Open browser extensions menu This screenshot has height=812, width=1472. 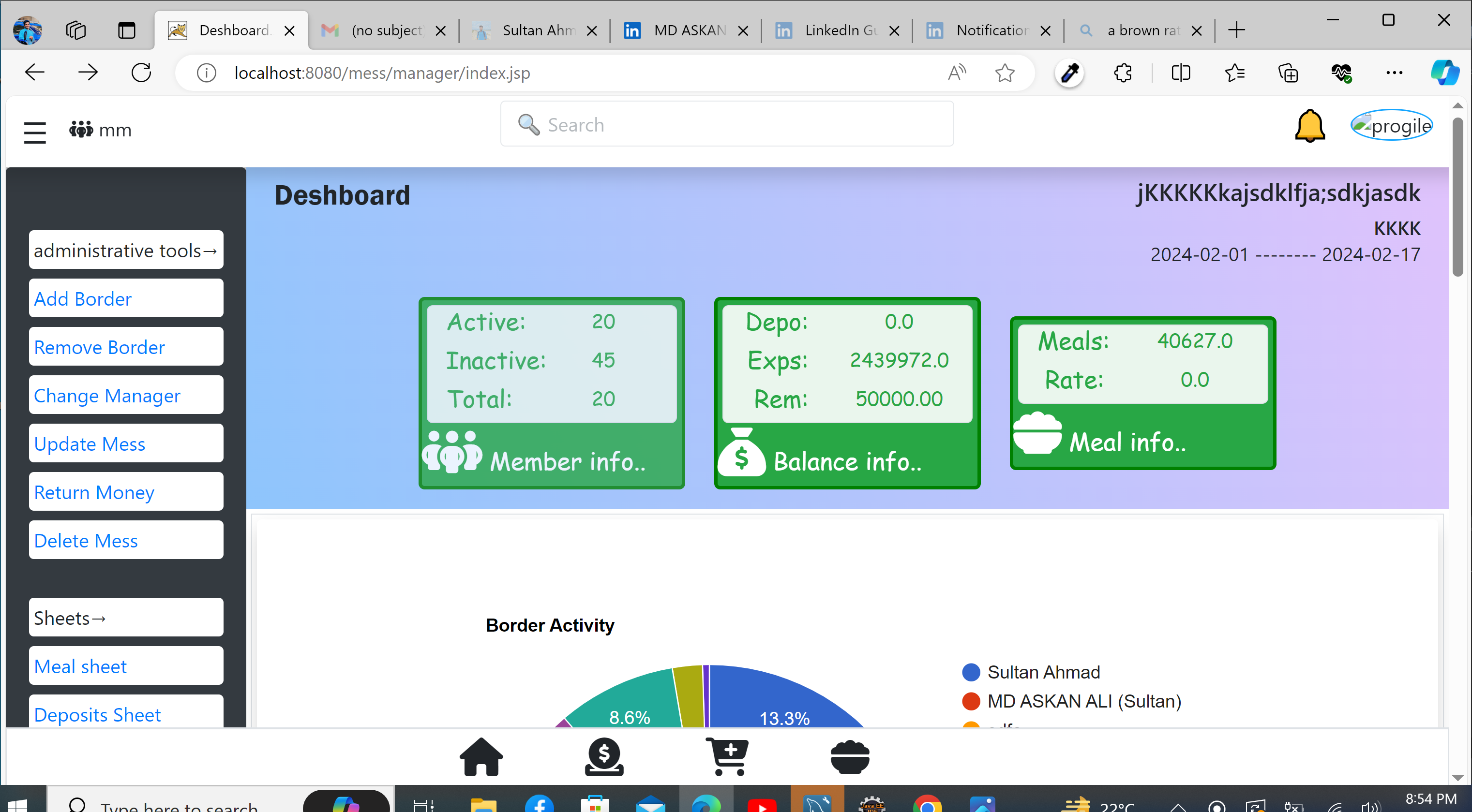click(x=1122, y=73)
